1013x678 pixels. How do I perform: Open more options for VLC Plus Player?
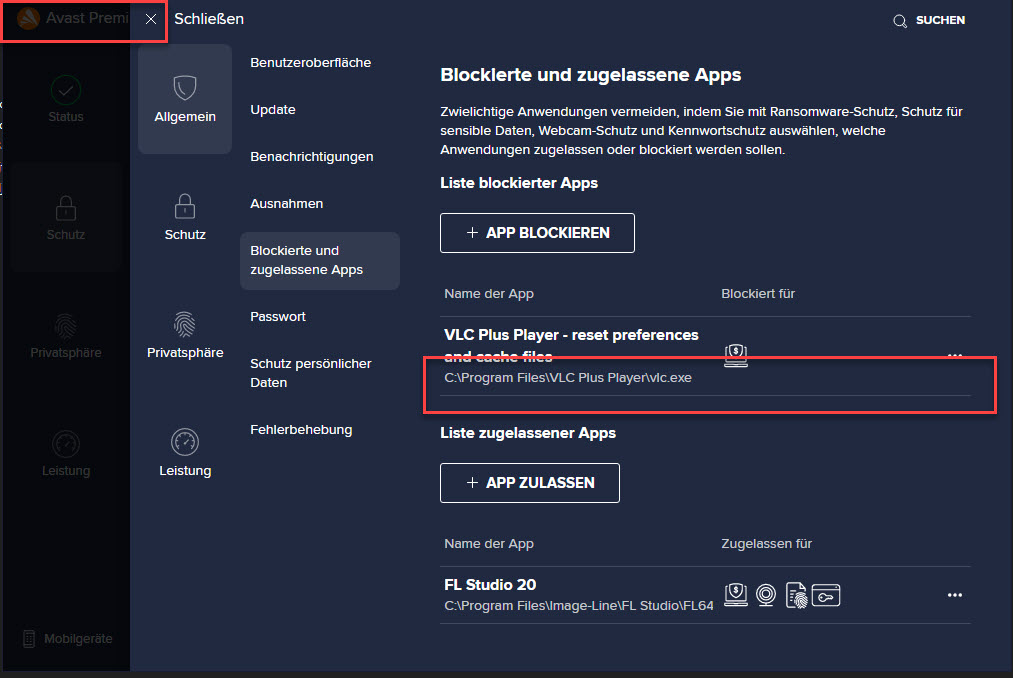tap(955, 355)
